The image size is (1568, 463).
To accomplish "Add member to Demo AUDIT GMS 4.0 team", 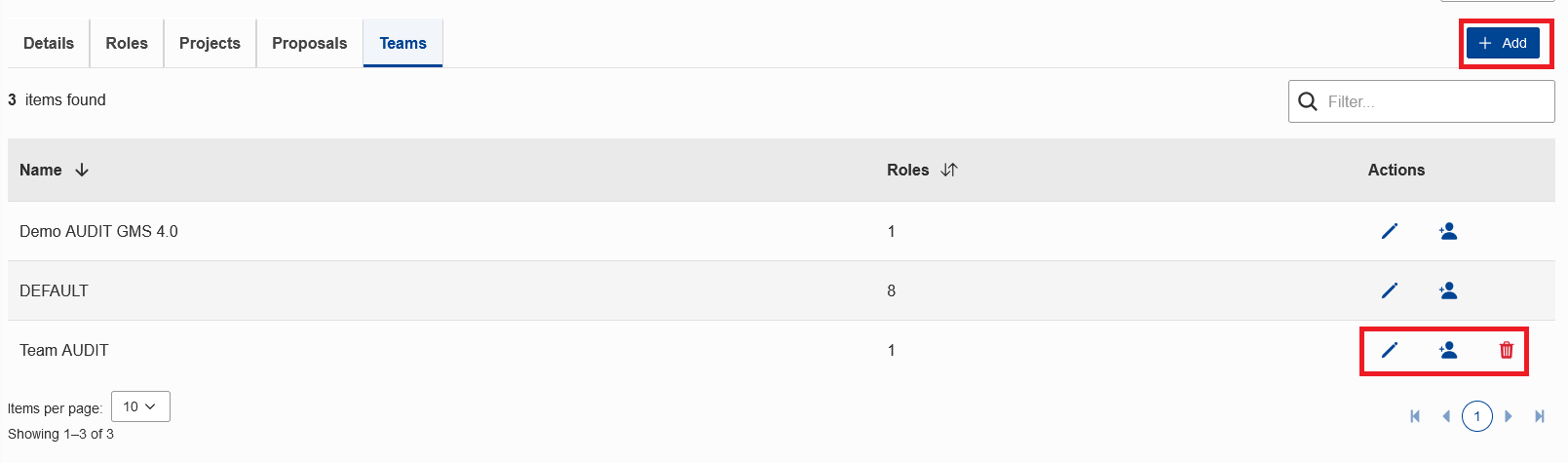I will 1448,231.
